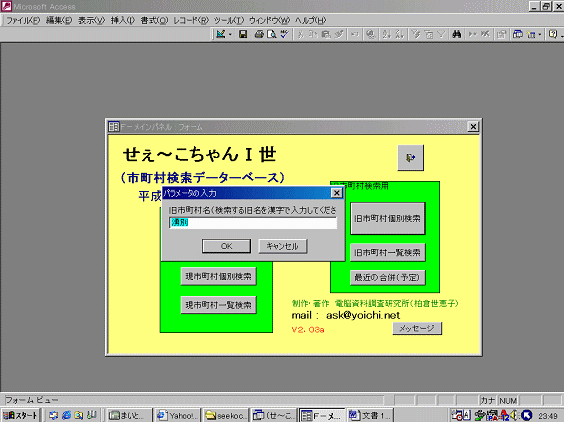Click the キャンセル button in dialog

pos(283,246)
